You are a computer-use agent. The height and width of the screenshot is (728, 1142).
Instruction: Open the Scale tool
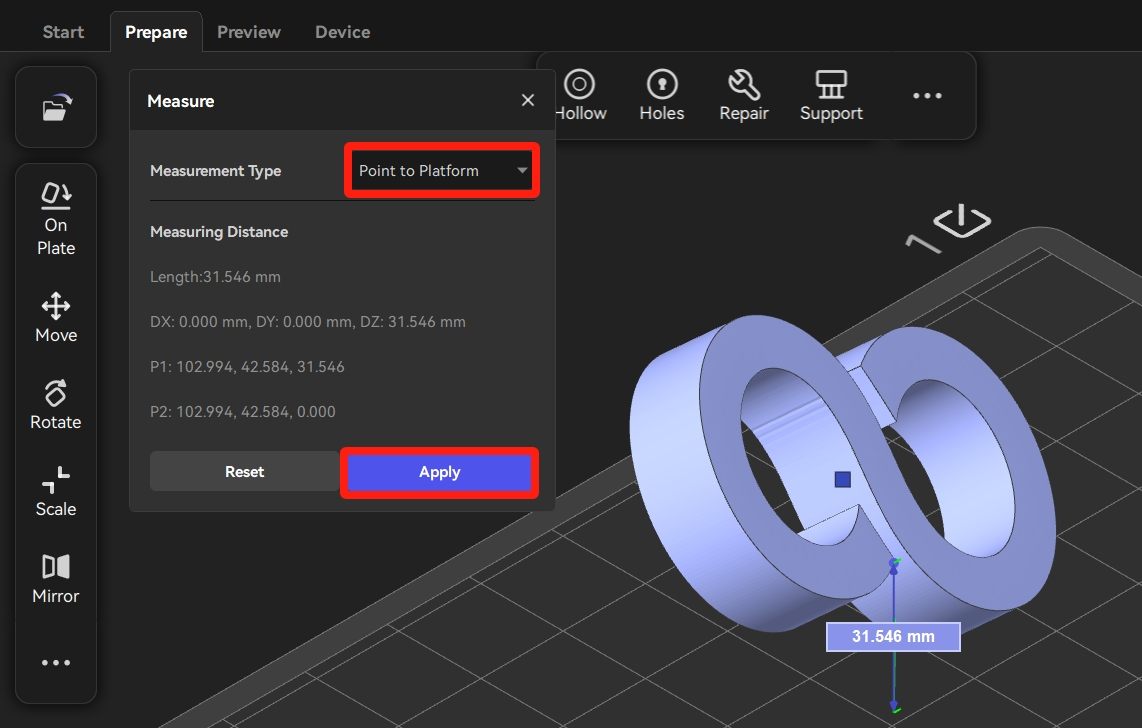[x=56, y=492]
